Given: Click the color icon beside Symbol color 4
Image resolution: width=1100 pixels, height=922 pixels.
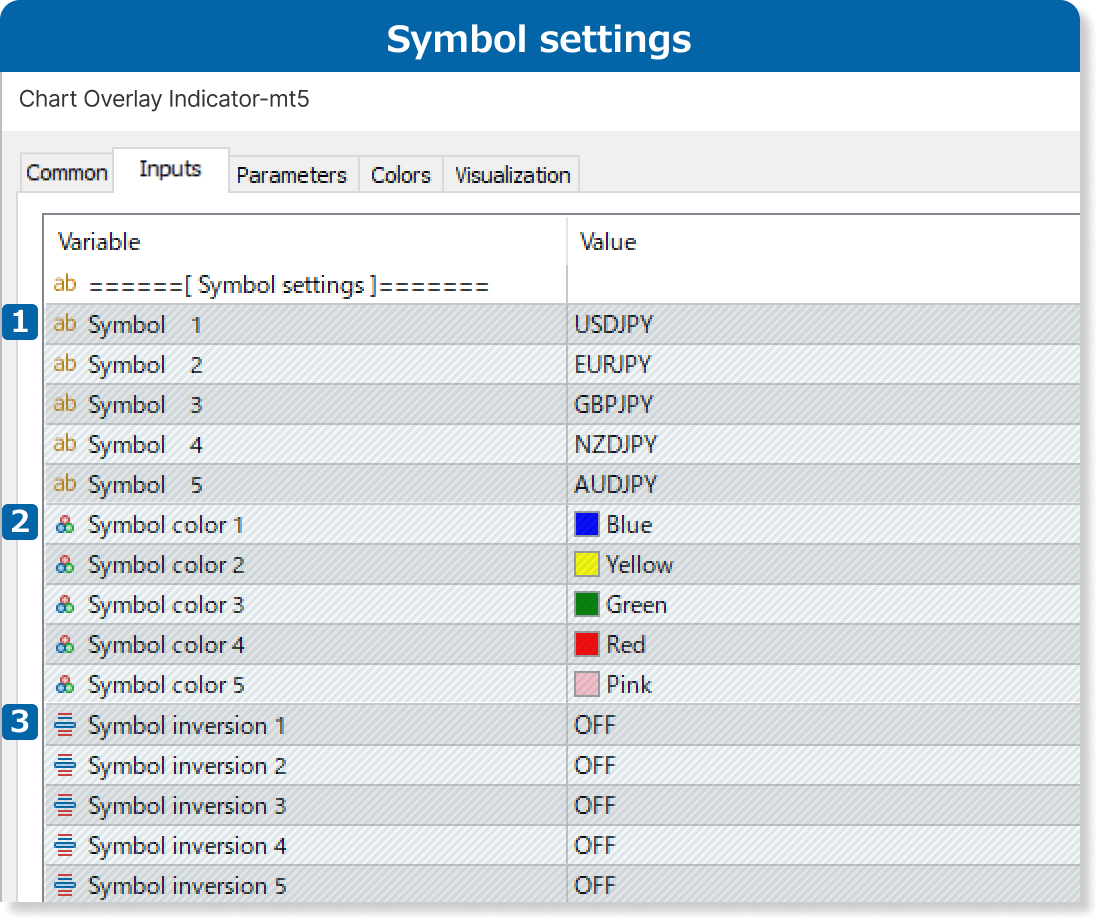Looking at the screenshot, I should point(65,645).
